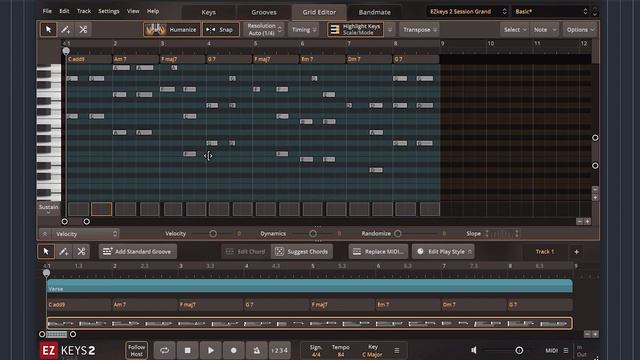The width and height of the screenshot is (640, 360).
Task: Select the arrow tool in song track toolbar
Action: click(46, 251)
